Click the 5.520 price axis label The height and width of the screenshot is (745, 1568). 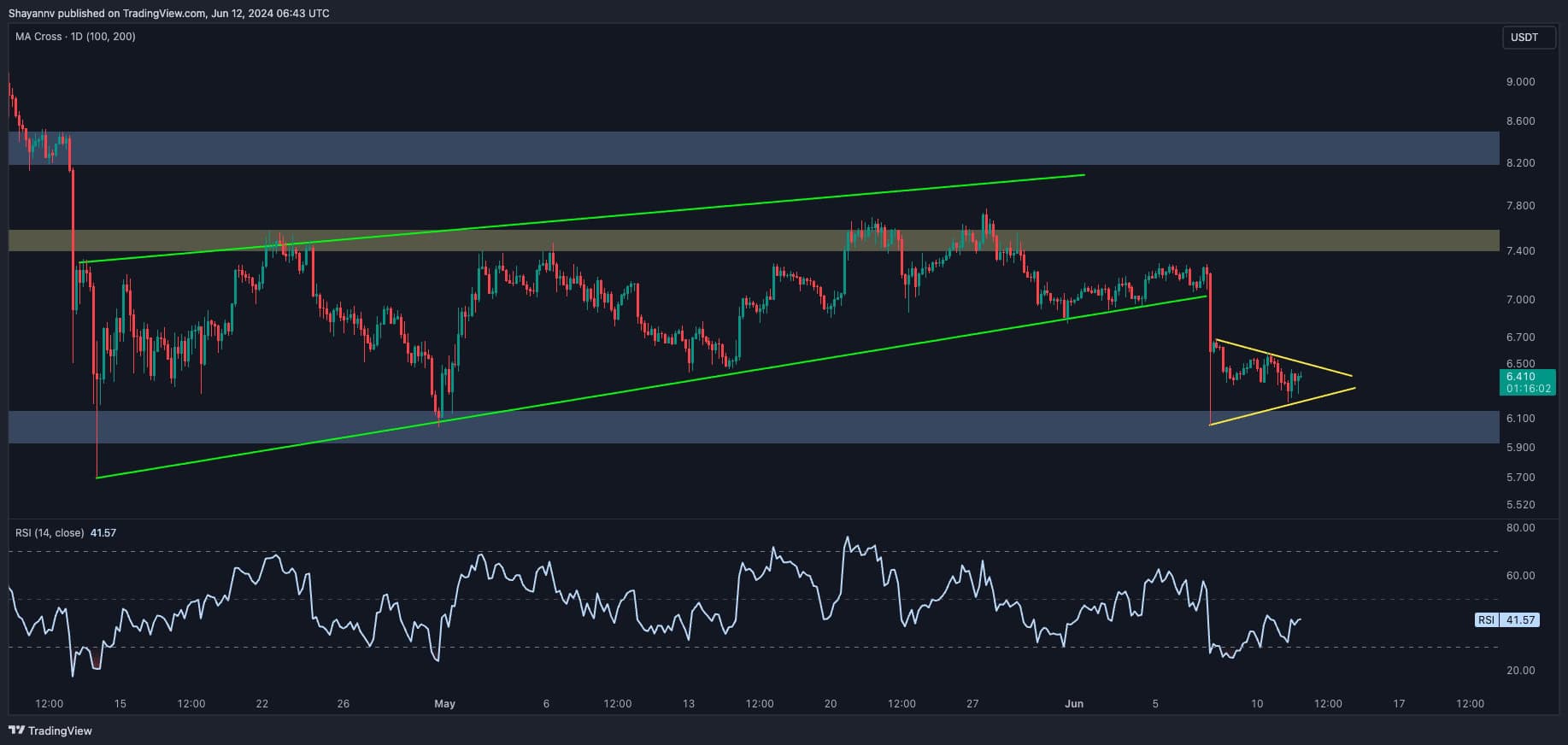(x=1520, y=505)
